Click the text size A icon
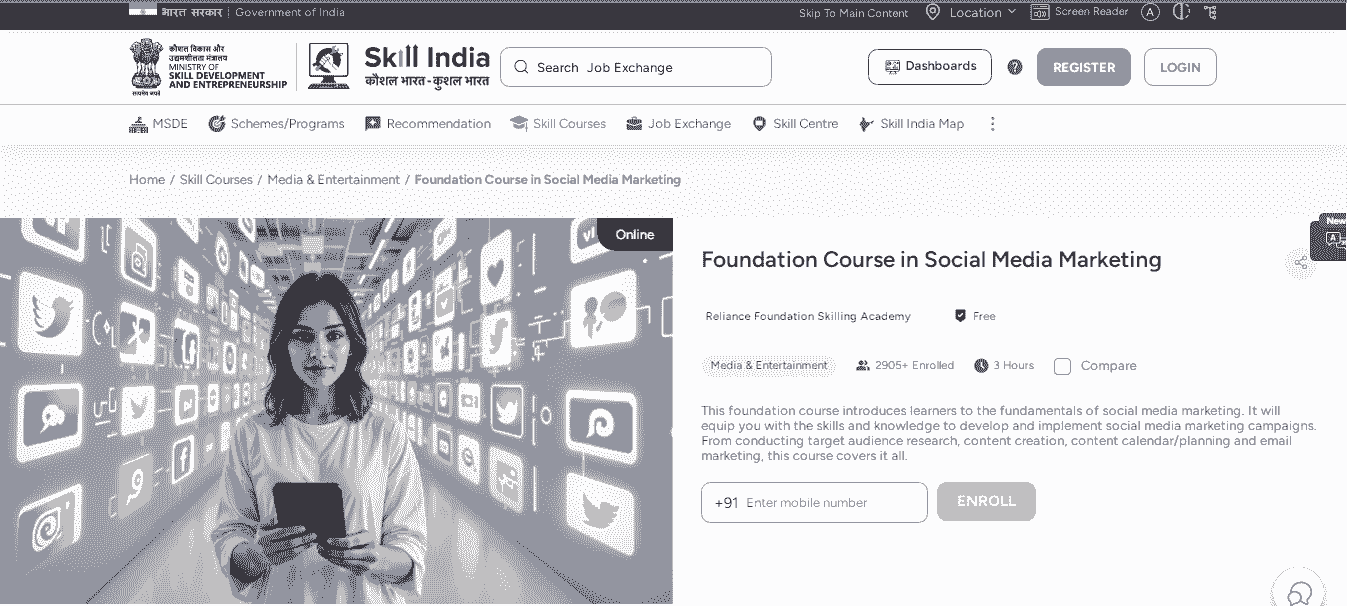The image size is (1347, 606). click(x=1150, y=12)
